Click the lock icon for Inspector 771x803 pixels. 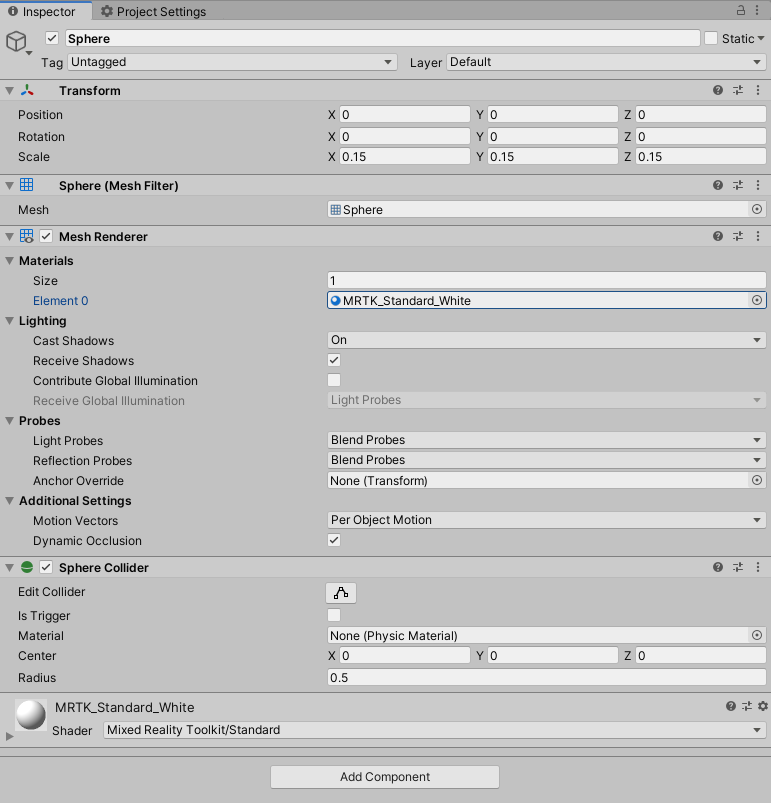pos(741,10)
